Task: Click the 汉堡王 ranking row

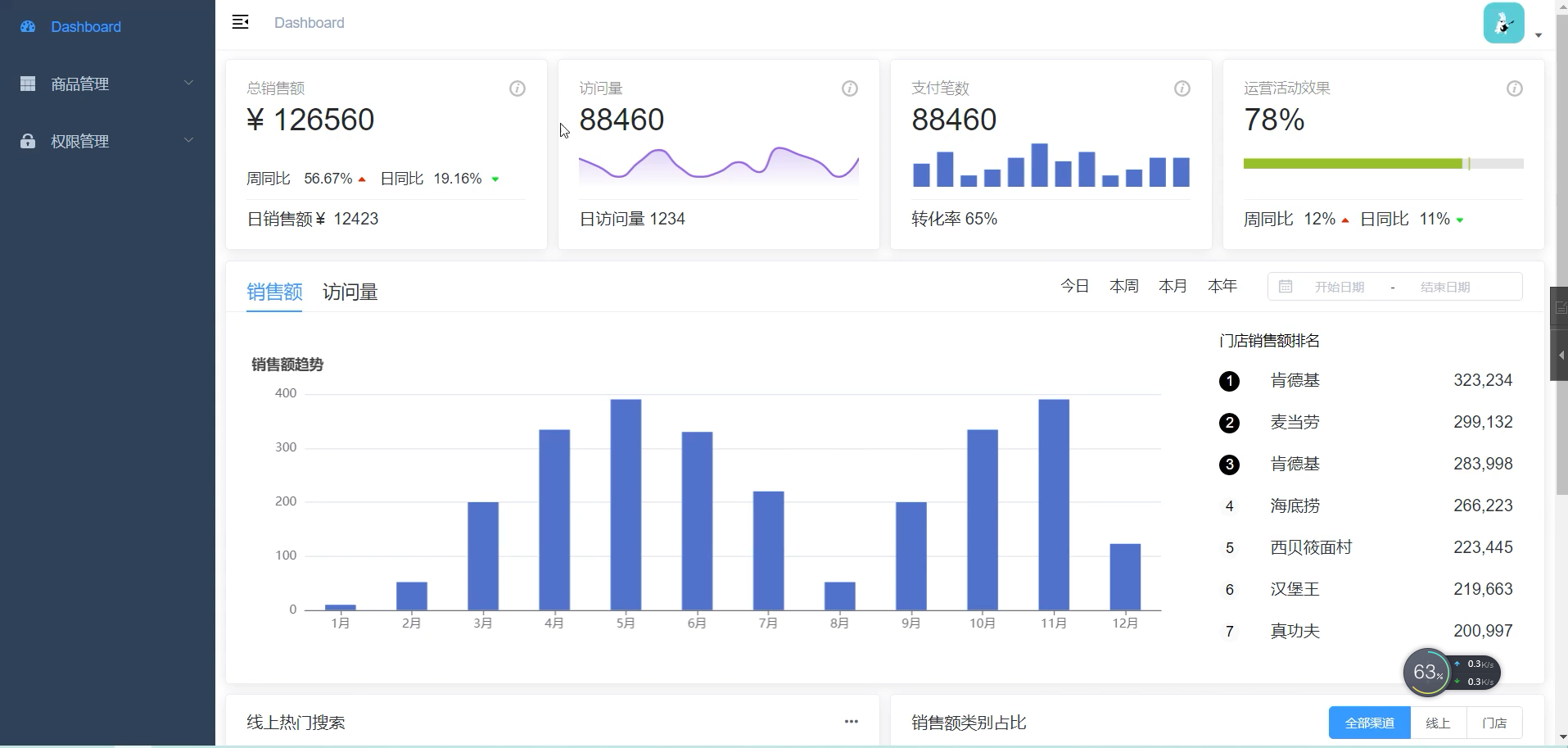Action: [1366, 589]
